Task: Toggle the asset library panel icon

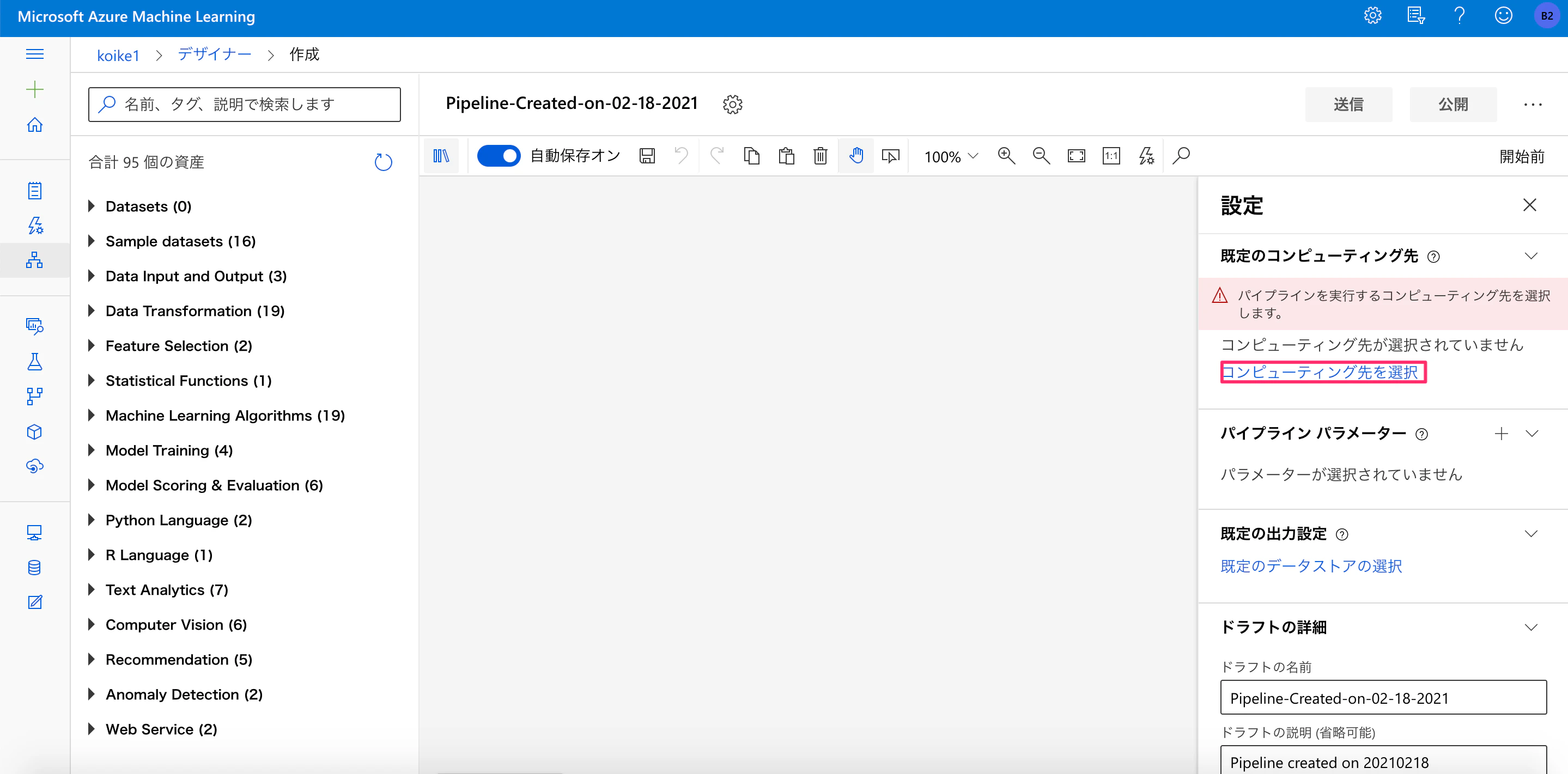Action: coord(441,156)
